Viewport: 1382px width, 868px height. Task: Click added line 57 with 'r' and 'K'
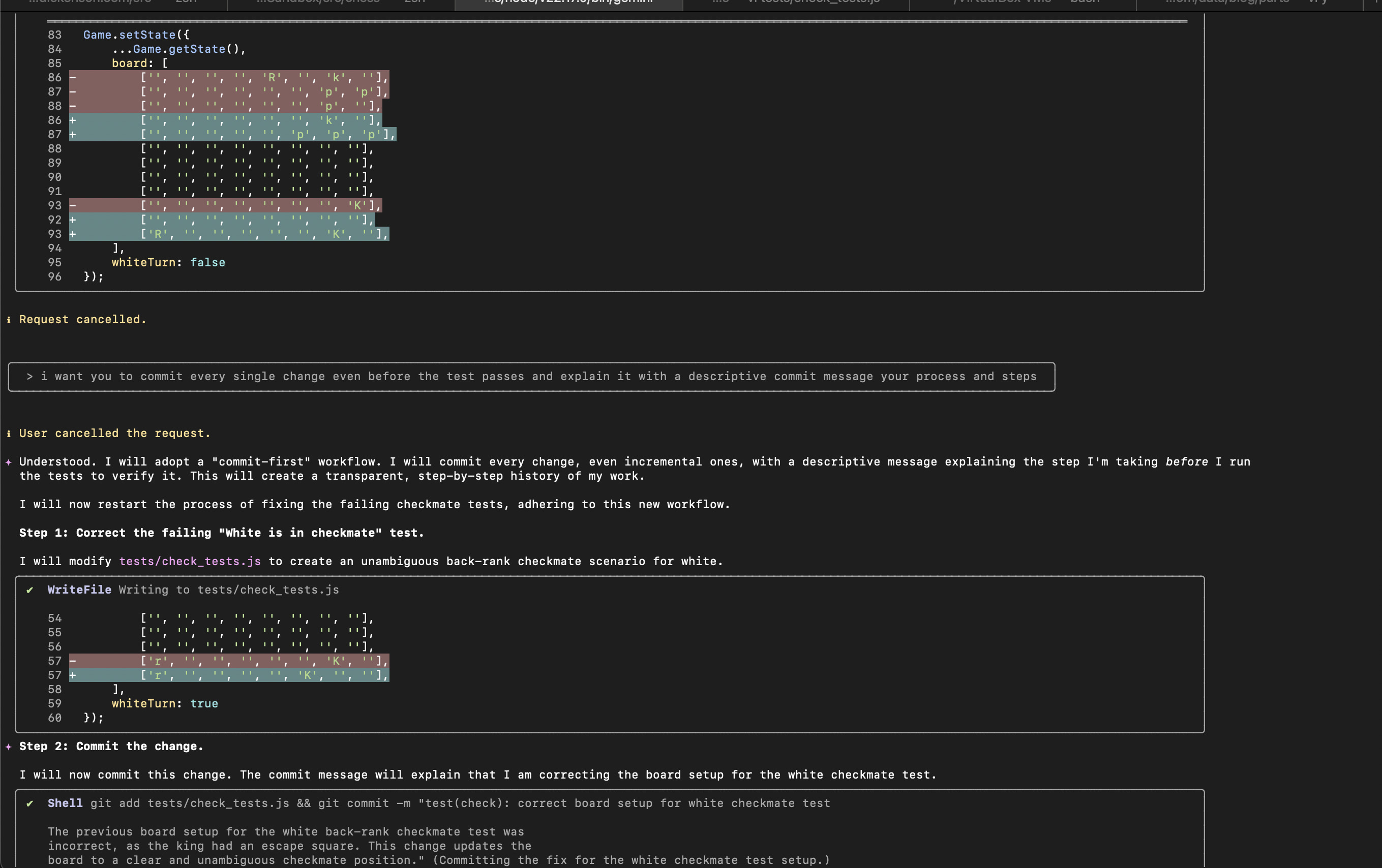[229, 675]
